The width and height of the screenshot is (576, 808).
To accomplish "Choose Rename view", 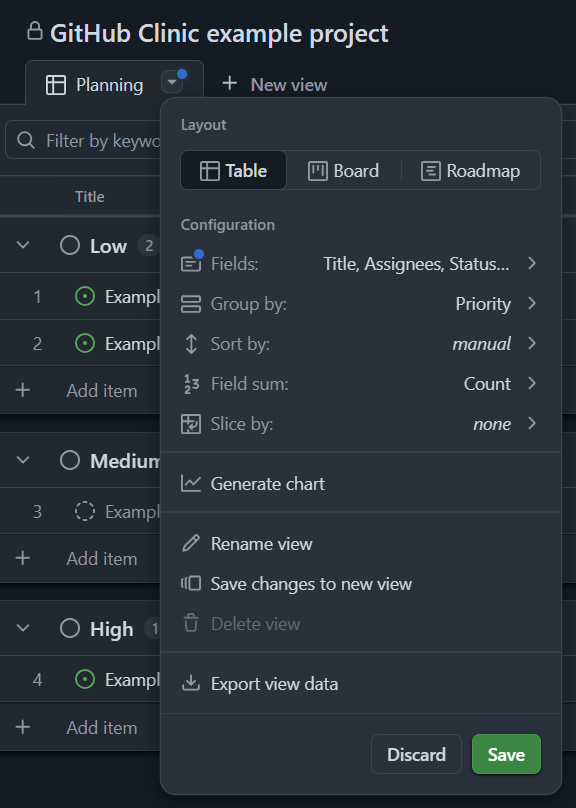I will (x=360, y=544).
